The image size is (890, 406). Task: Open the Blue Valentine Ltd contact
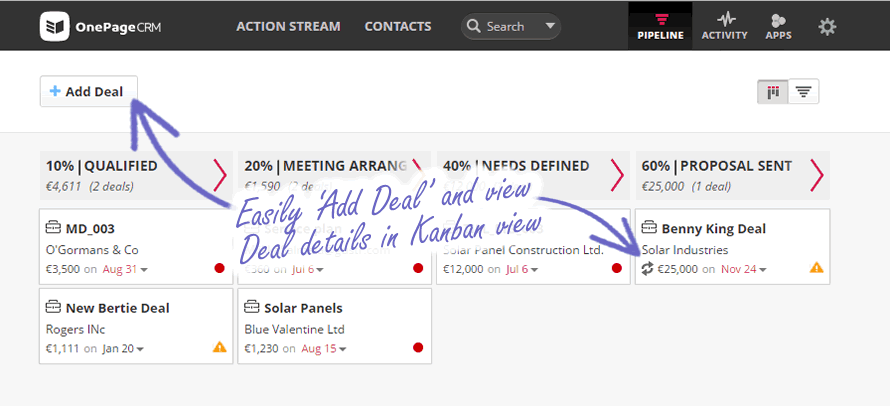click(x=295, y=329)
